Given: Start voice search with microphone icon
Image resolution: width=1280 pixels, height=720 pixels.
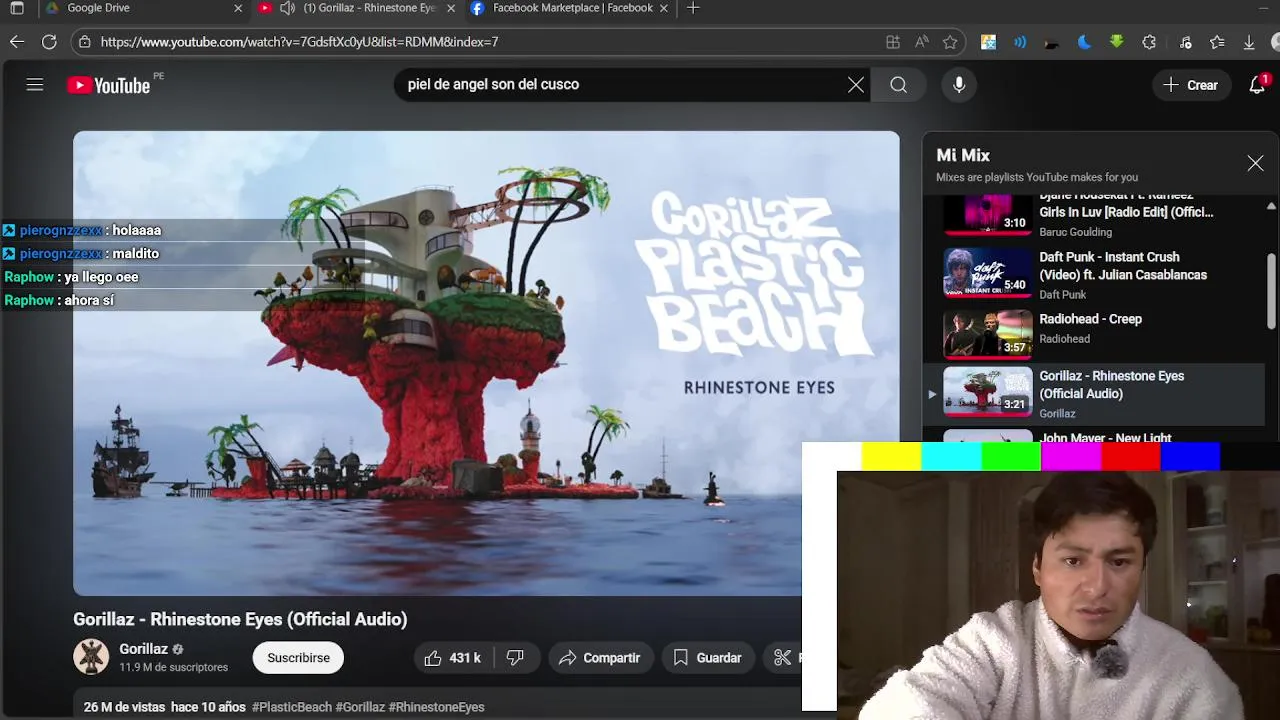Looking at the screenshot, I should 959,85.
